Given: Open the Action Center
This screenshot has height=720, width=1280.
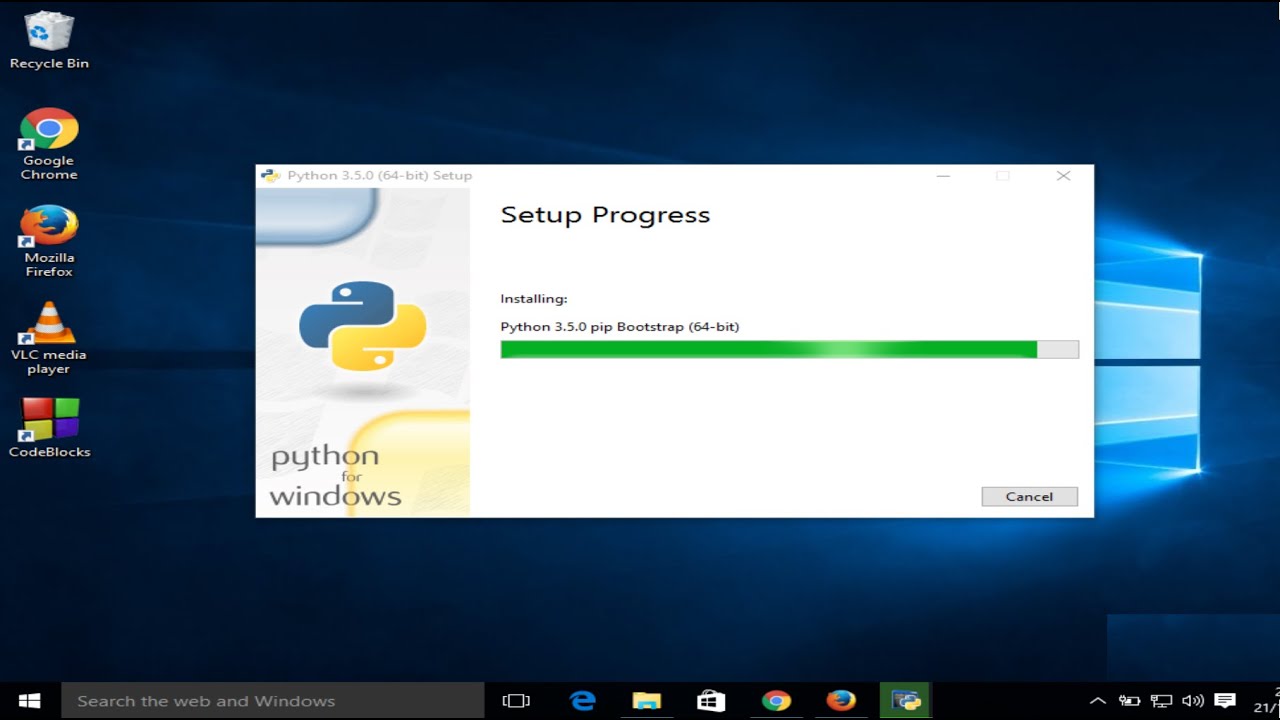Looking at the screenshot, I should pyautogui.click(x=1225, y=700).
